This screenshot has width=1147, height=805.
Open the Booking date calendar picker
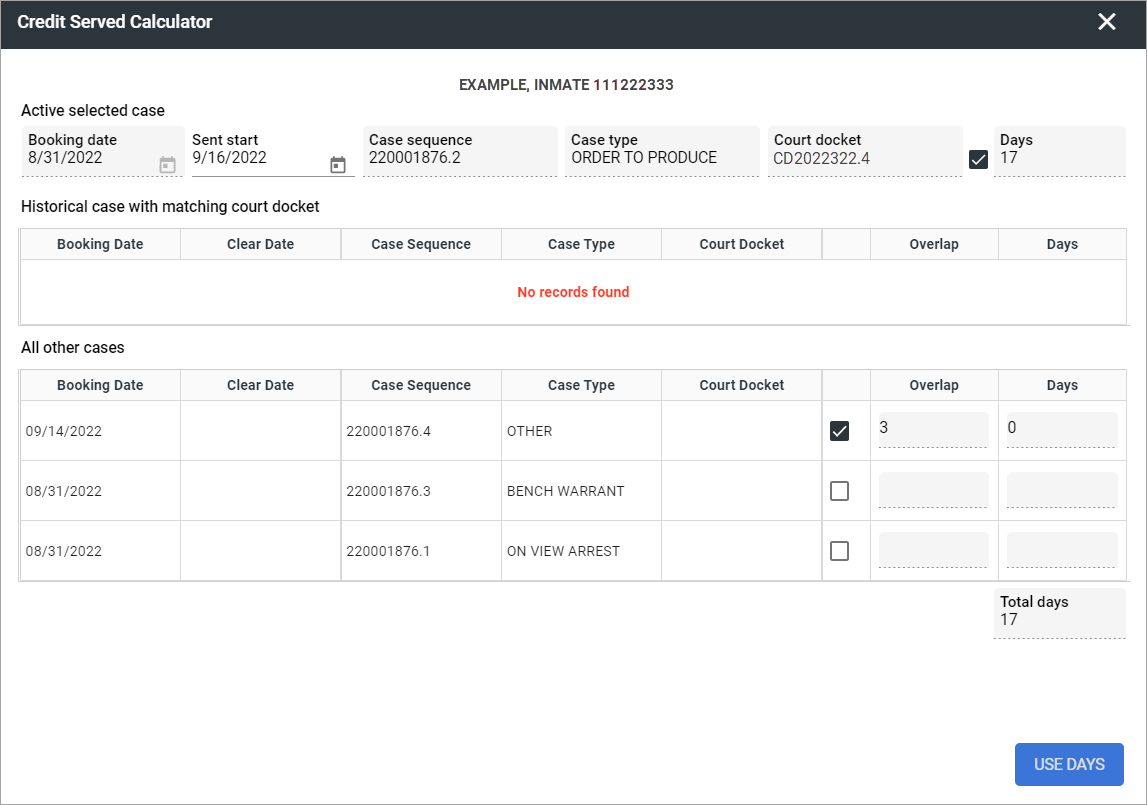coord(168,165)
